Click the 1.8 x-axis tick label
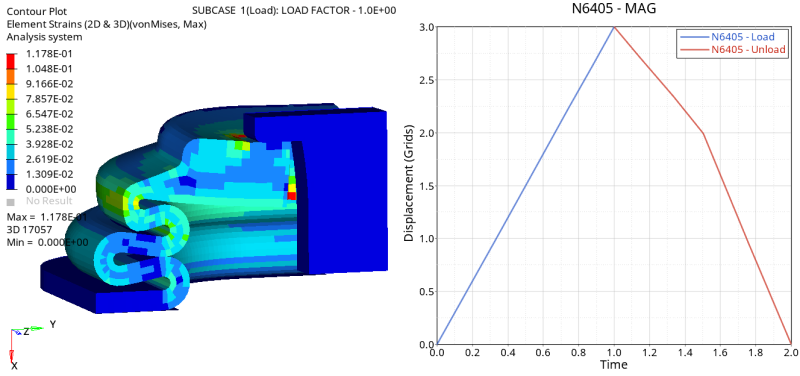800x376 pixels. [x=756, y=353]
